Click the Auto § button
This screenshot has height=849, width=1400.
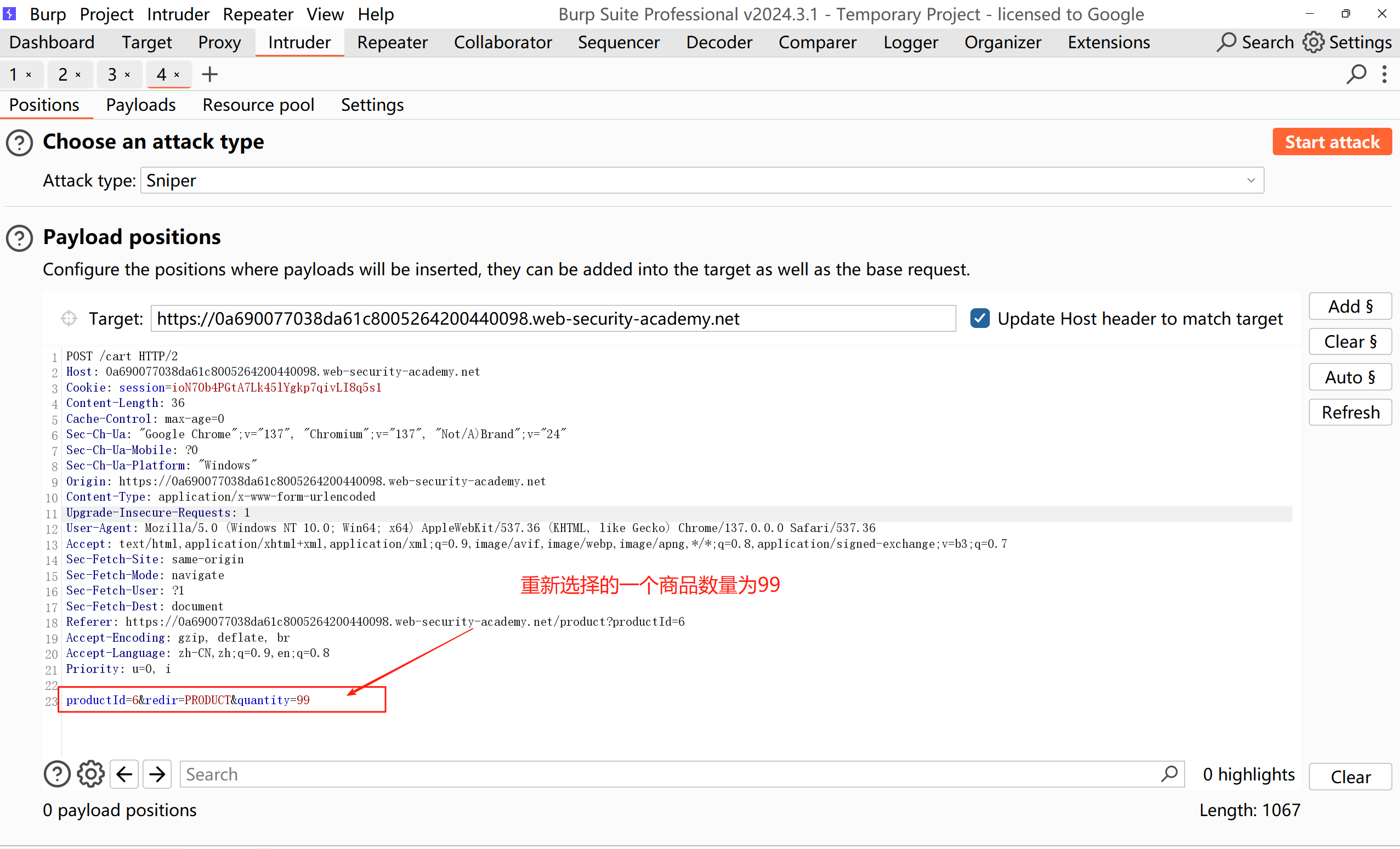pos(1350,377)
